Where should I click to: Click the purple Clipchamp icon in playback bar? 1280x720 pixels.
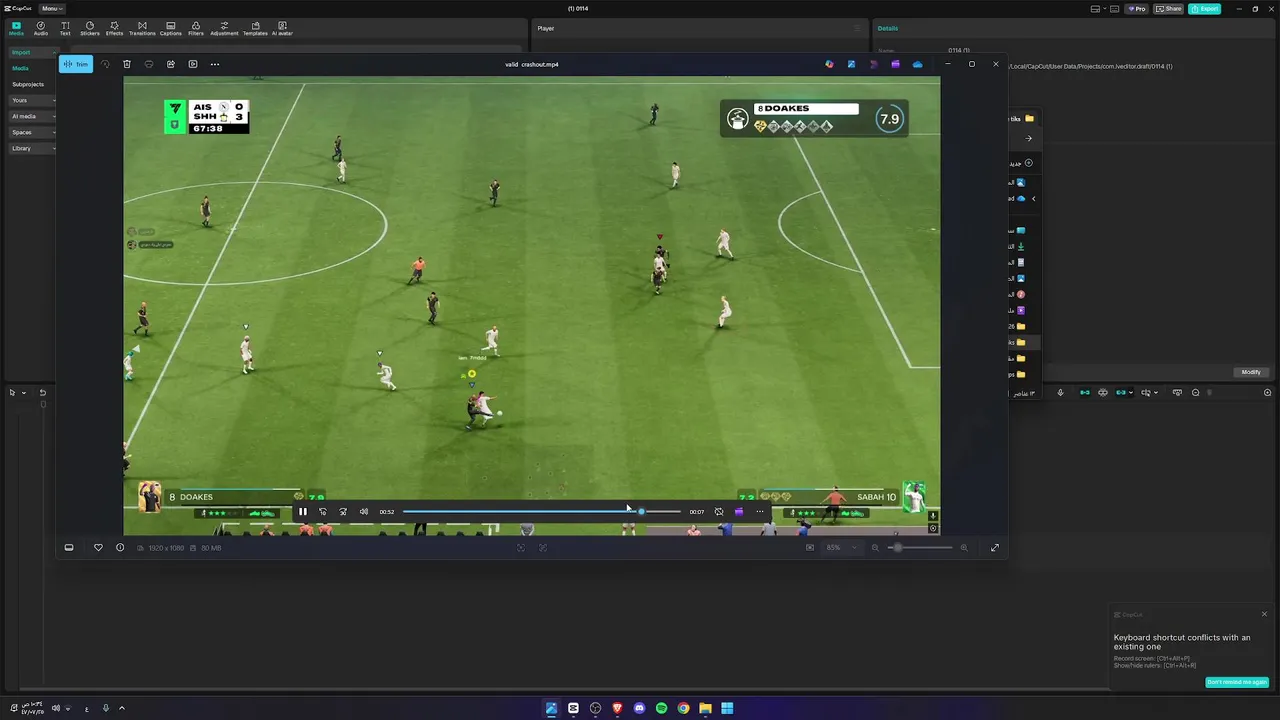click(x=739, y=512)
